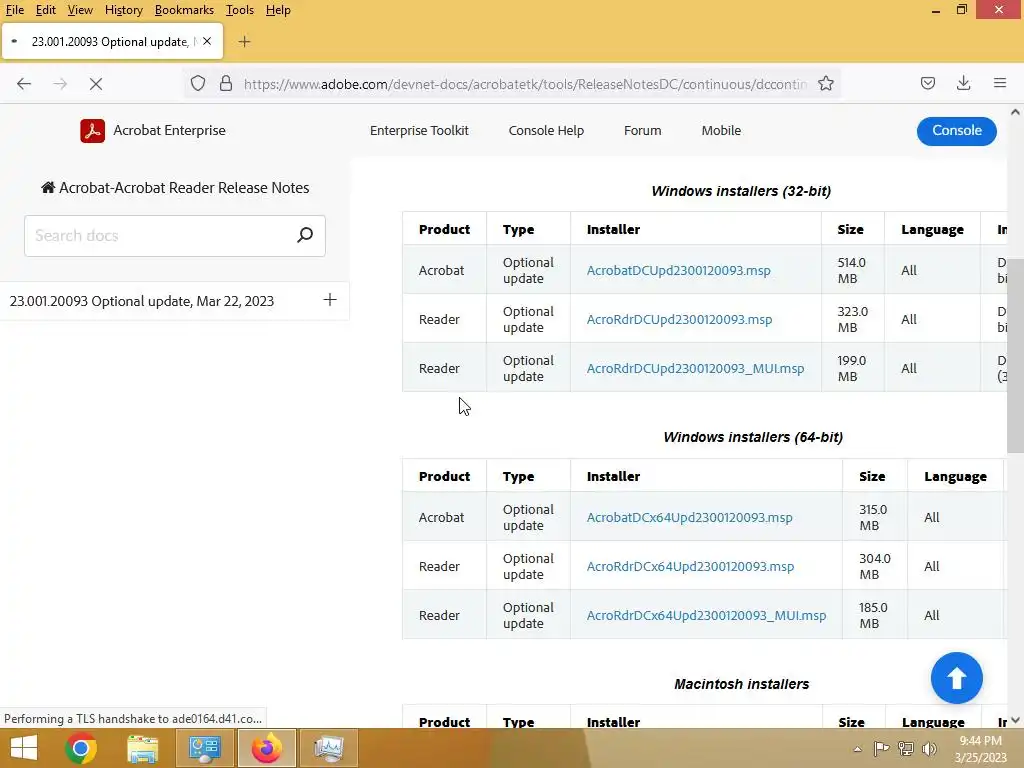The image size is (1024, 768).
Task: Submit search with the magnifier icon
Action: (x=305, y=235)
